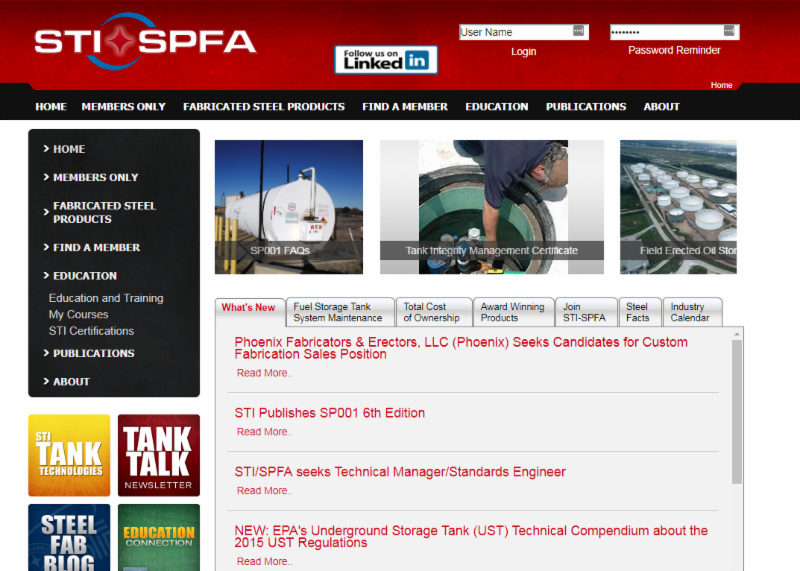
Task: Switch to Award Winning Products tab
Action: [x=514, y=312]
